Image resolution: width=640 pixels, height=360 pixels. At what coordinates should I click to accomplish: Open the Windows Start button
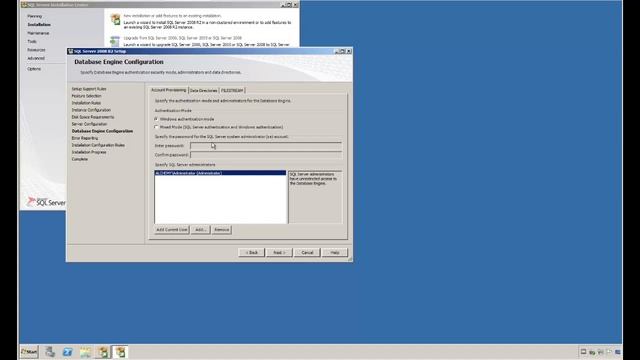[x=29, y=352]
